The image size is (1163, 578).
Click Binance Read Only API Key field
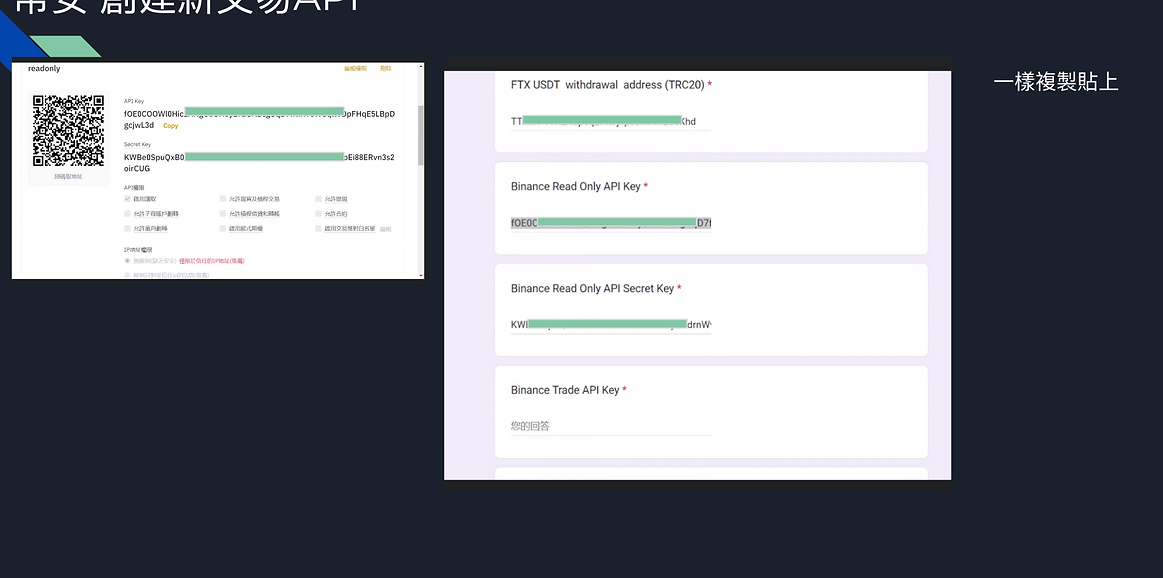coord(610,223)
